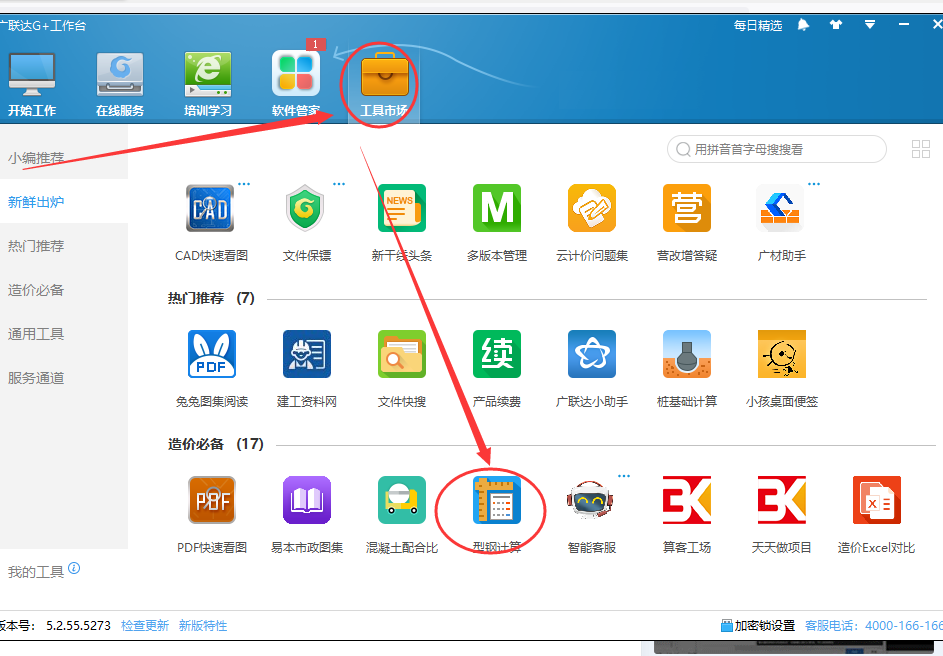Open 营改增答疑 tool
The height and width of the screenshot is (656, 943).
tap(687, 208)
